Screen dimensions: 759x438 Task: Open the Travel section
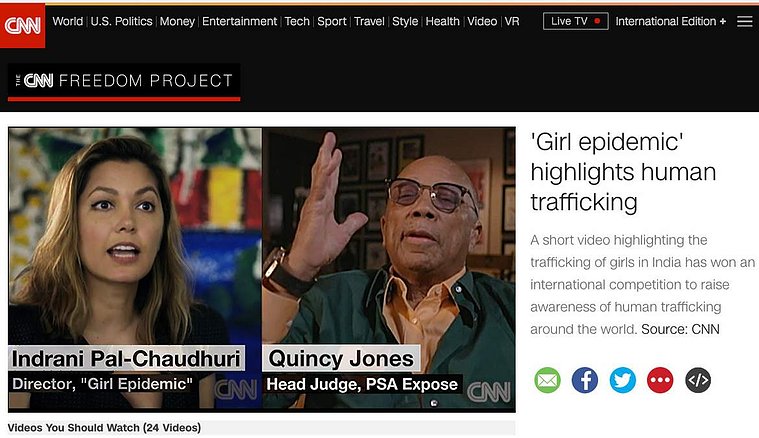[x=369, y=21]
